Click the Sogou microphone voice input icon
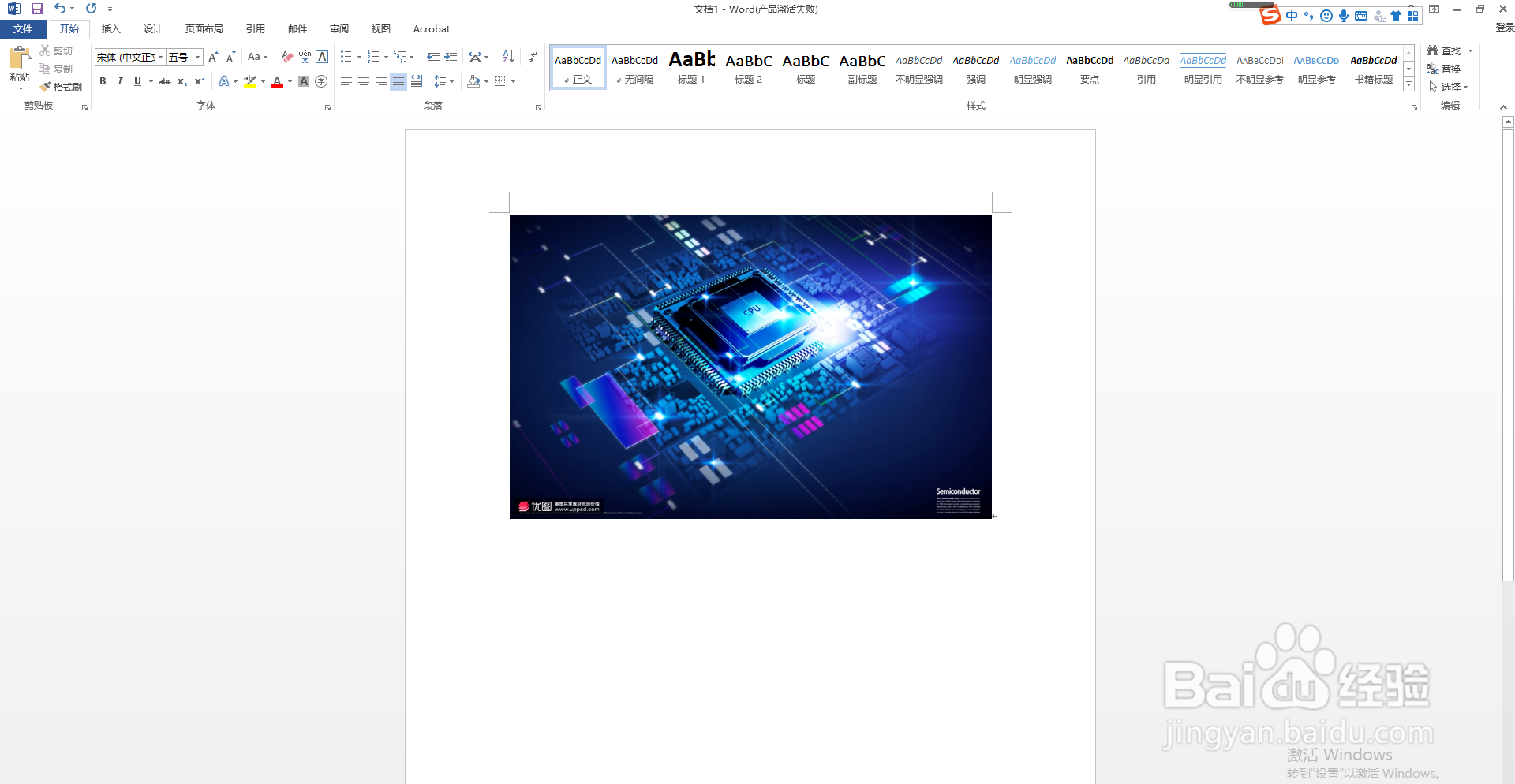The height and width of the screenshot is (784, 1515). point(1344,16)
